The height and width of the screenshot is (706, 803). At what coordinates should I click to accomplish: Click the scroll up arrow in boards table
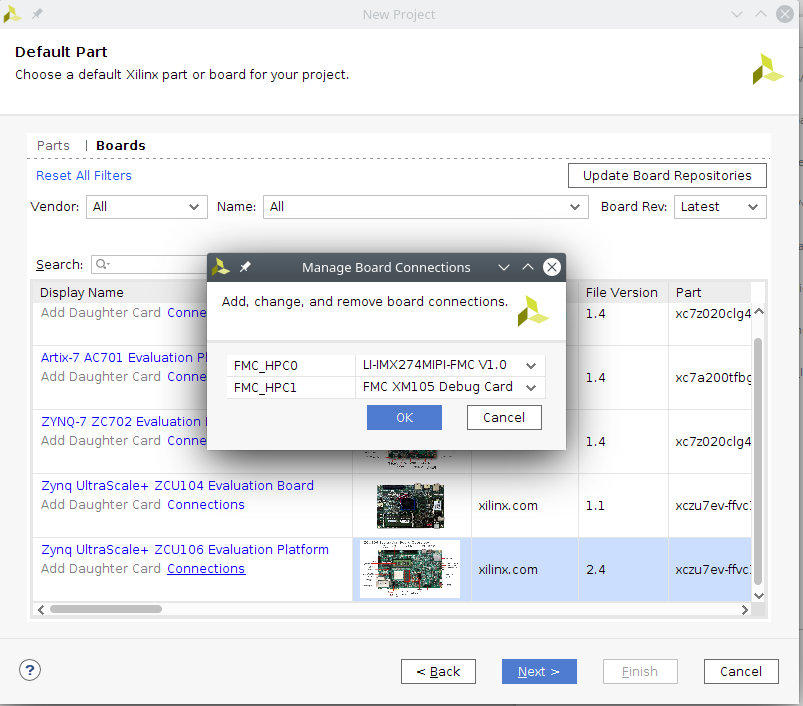759,311
